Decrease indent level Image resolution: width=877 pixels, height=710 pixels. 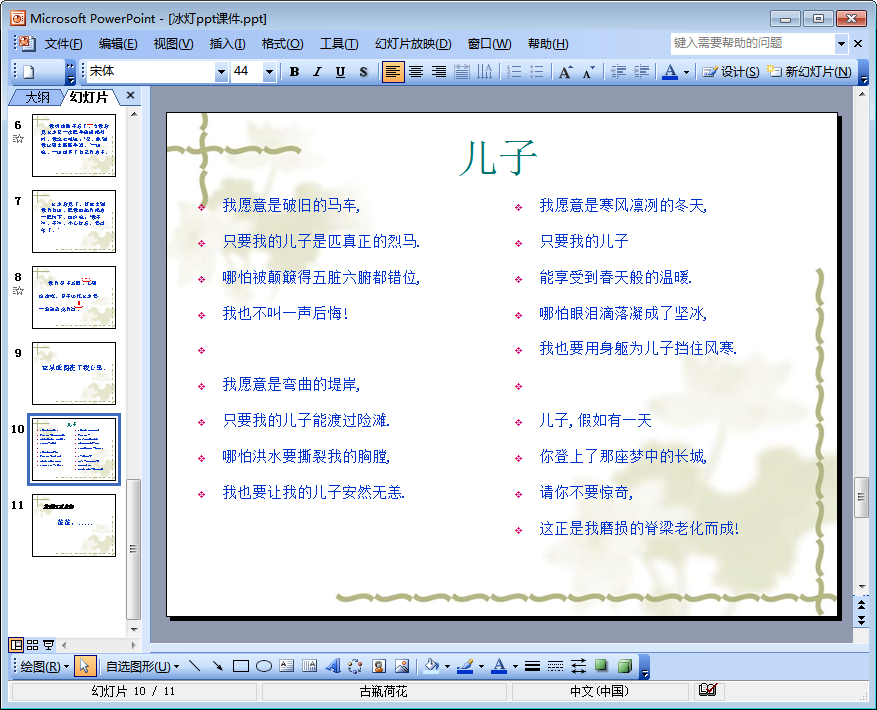click(x=618, y=72)
